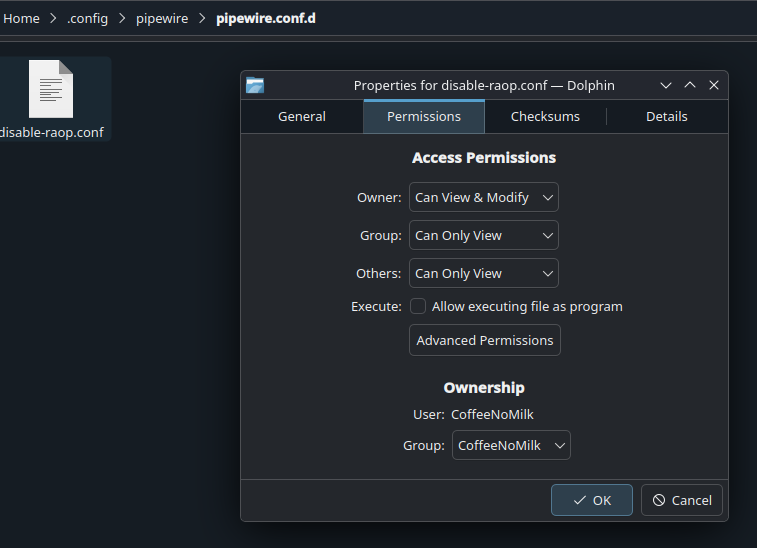
Task: Switch to the General tab
Action: tap(302, 116)
